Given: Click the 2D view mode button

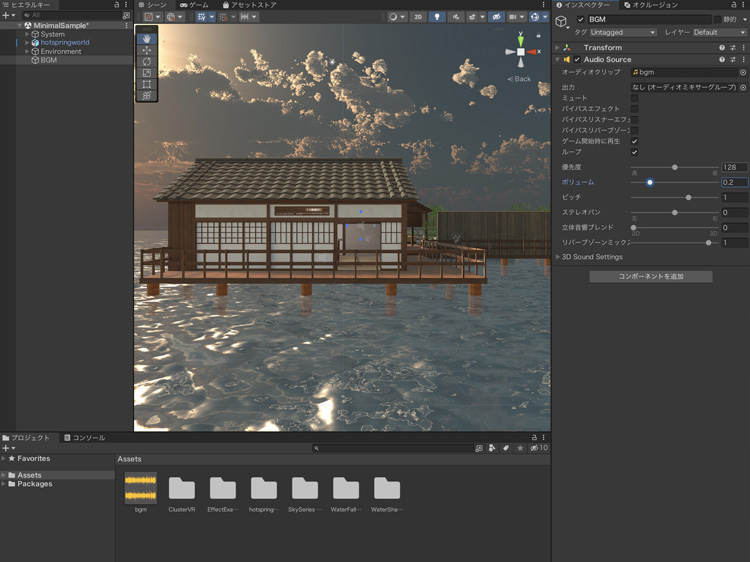Looking at the screenshot, I should pyautogui.click(x=418, y=17).
